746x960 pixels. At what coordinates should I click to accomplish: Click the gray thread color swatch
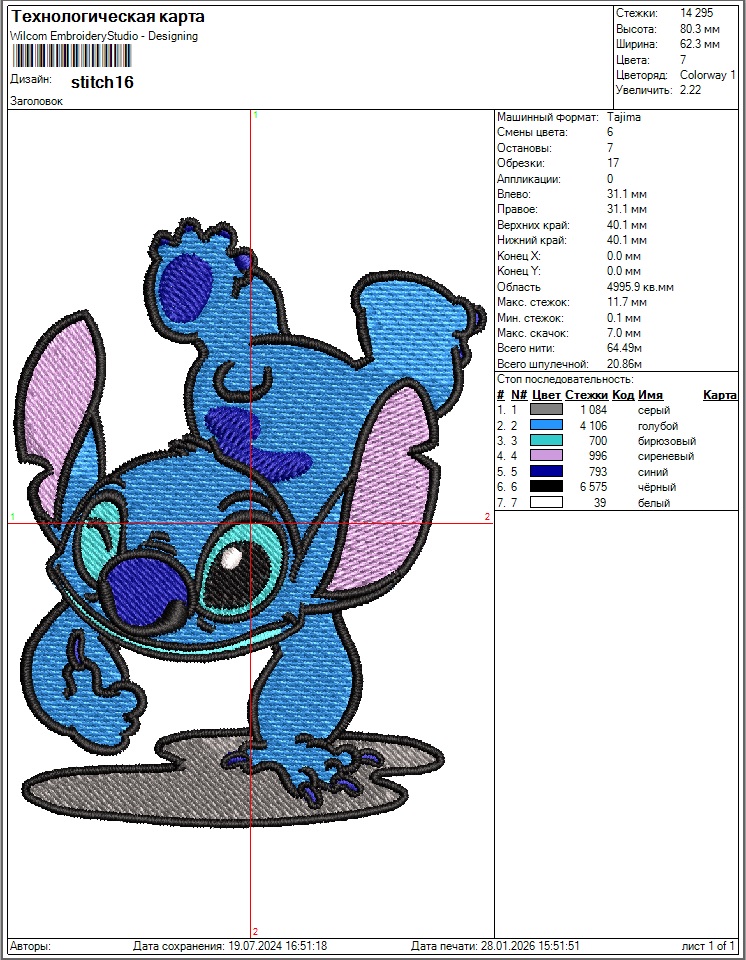pyautogui.click(x=546, y=410)
